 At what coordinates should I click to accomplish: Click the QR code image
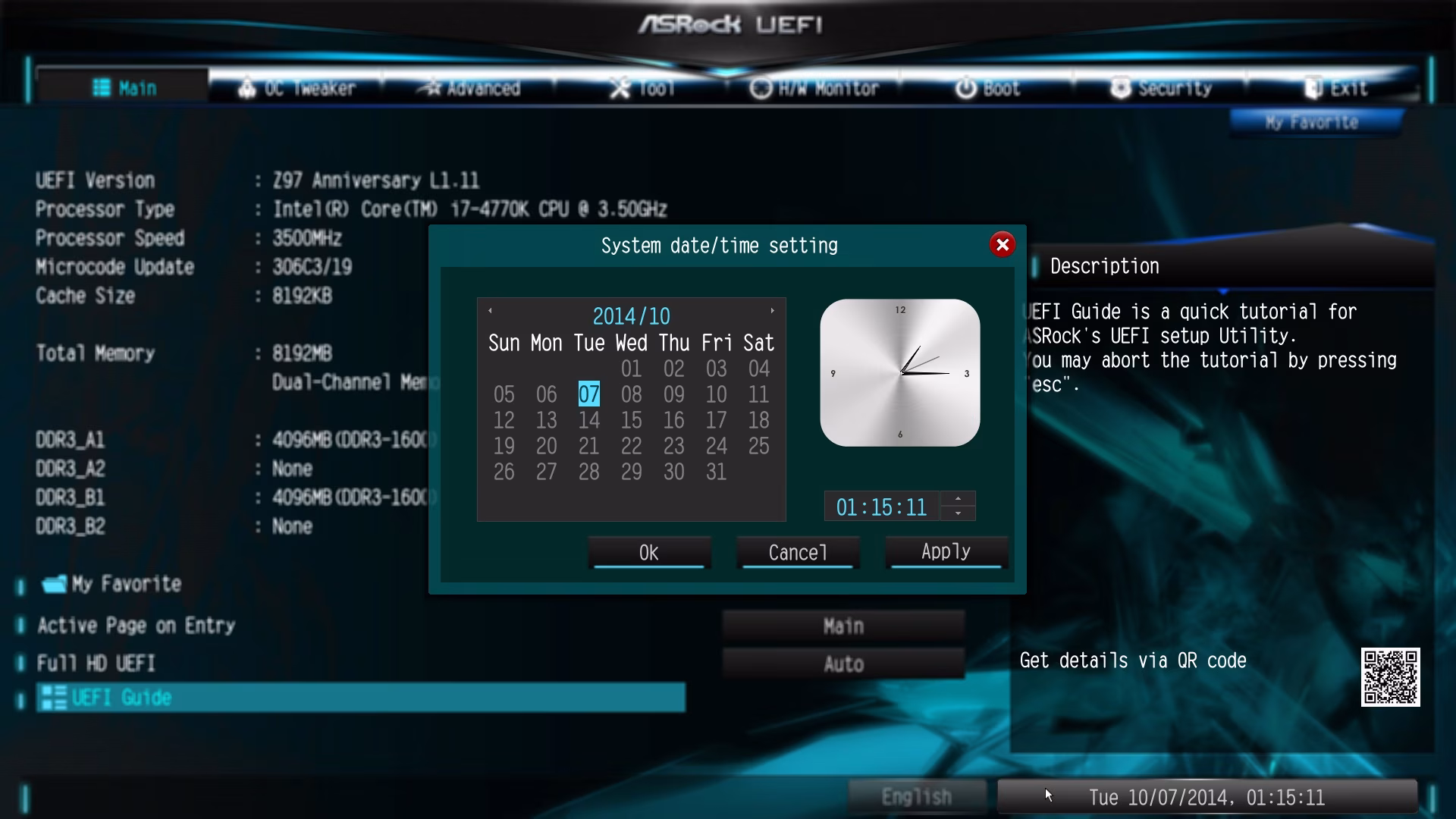point(1390,677)
